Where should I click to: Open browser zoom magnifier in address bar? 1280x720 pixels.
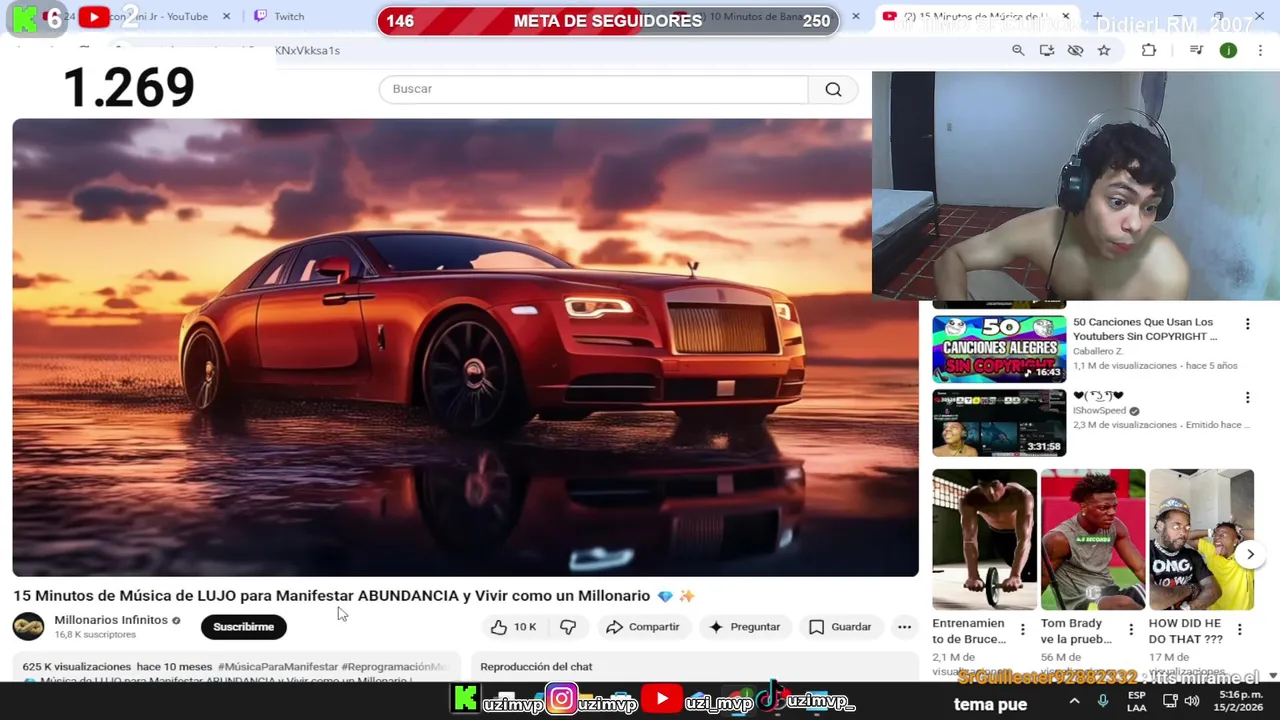(x=1018, y=51)
